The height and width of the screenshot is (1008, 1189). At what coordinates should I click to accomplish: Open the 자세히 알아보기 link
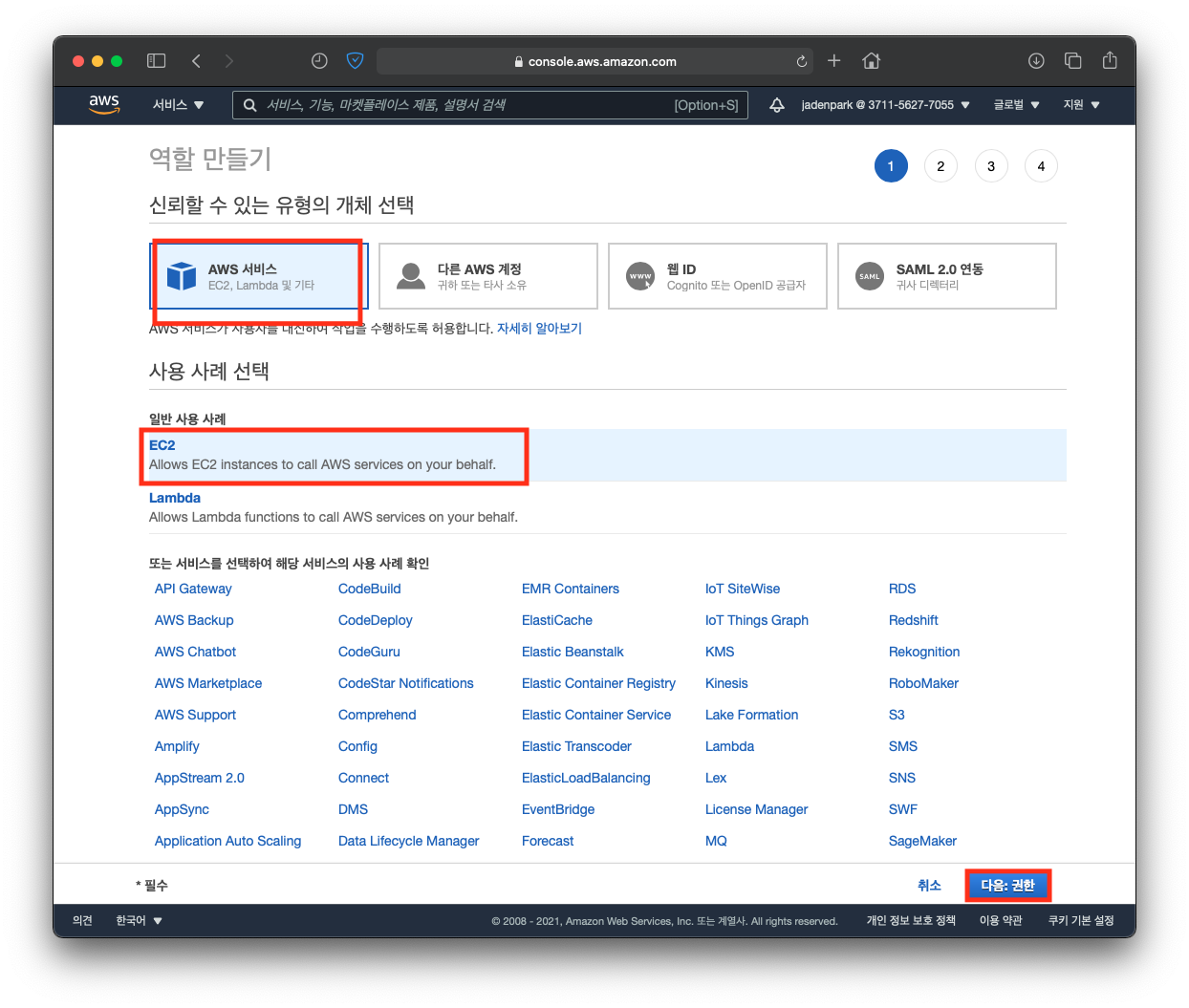click(x=539, y=329)
